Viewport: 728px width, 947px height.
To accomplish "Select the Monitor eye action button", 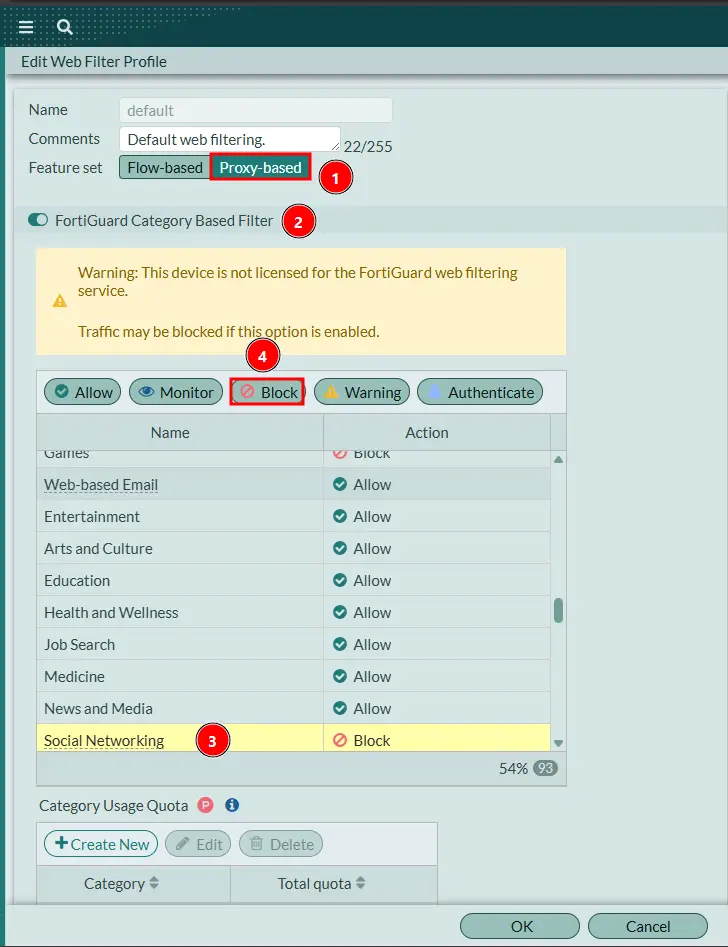I will point(176,392).
